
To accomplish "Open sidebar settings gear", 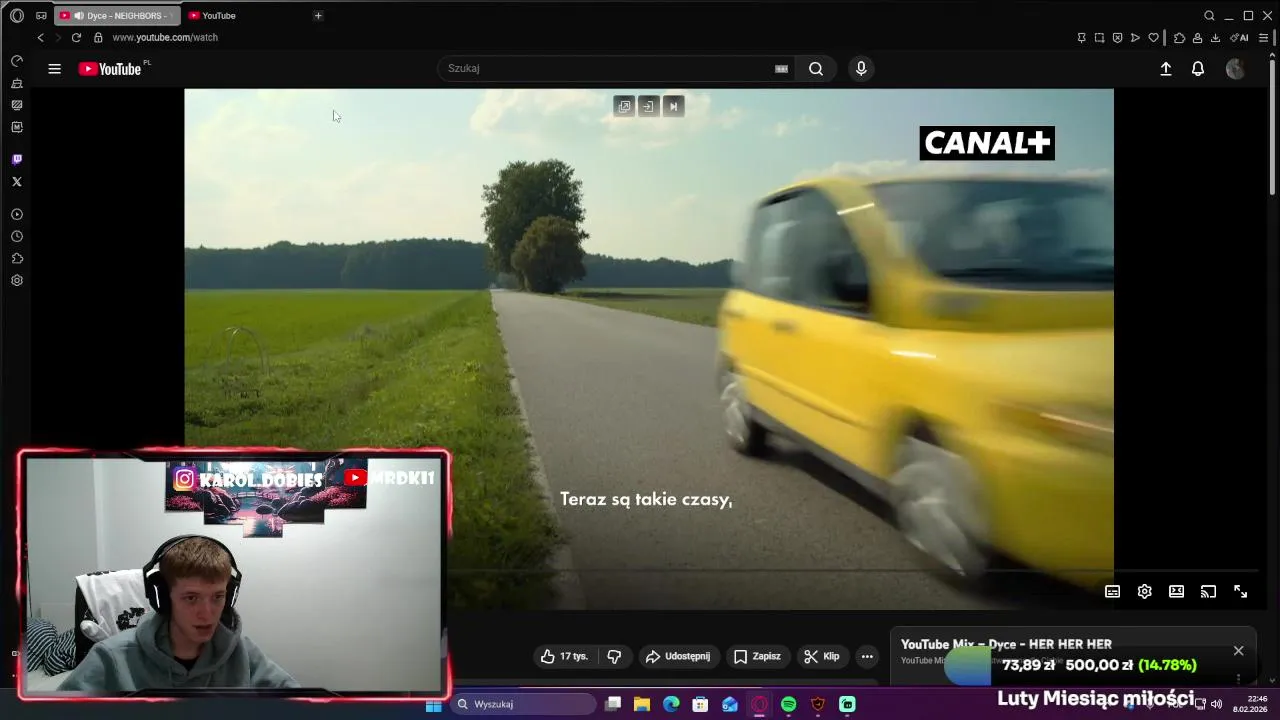I will pyautogui.click(x=17, y=281).
